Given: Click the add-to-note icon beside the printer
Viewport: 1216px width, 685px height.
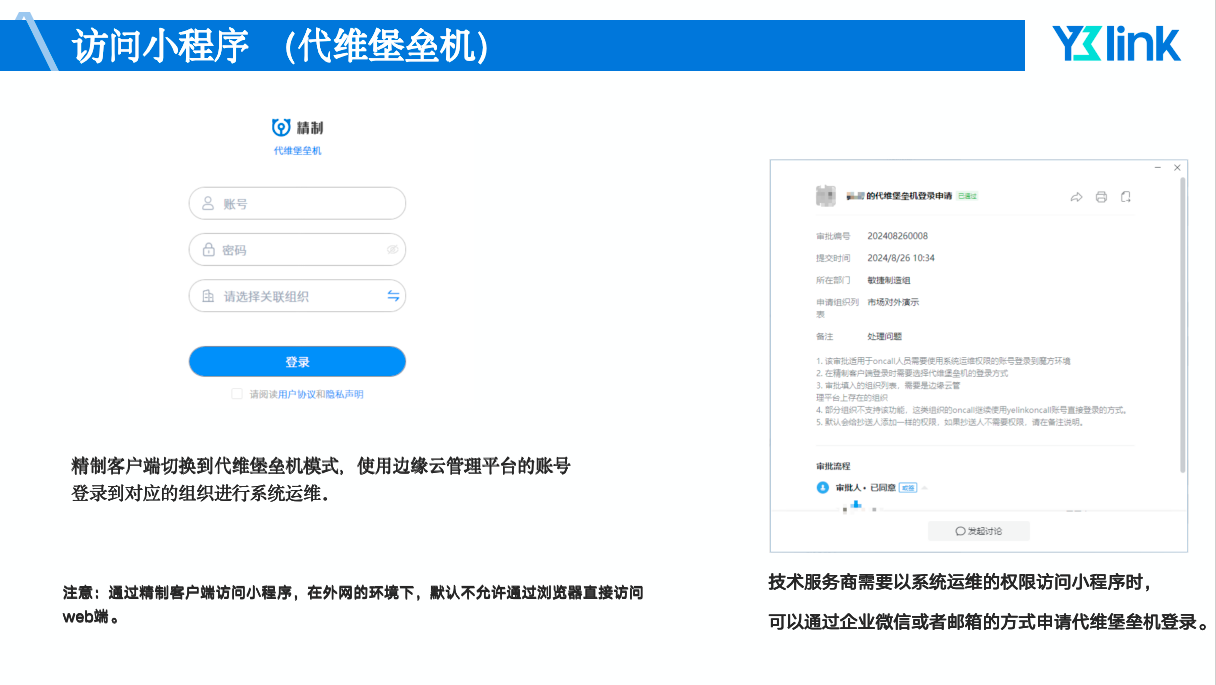Looking at the screenshot, I should pyautogui.click(x=1126, y=197).
